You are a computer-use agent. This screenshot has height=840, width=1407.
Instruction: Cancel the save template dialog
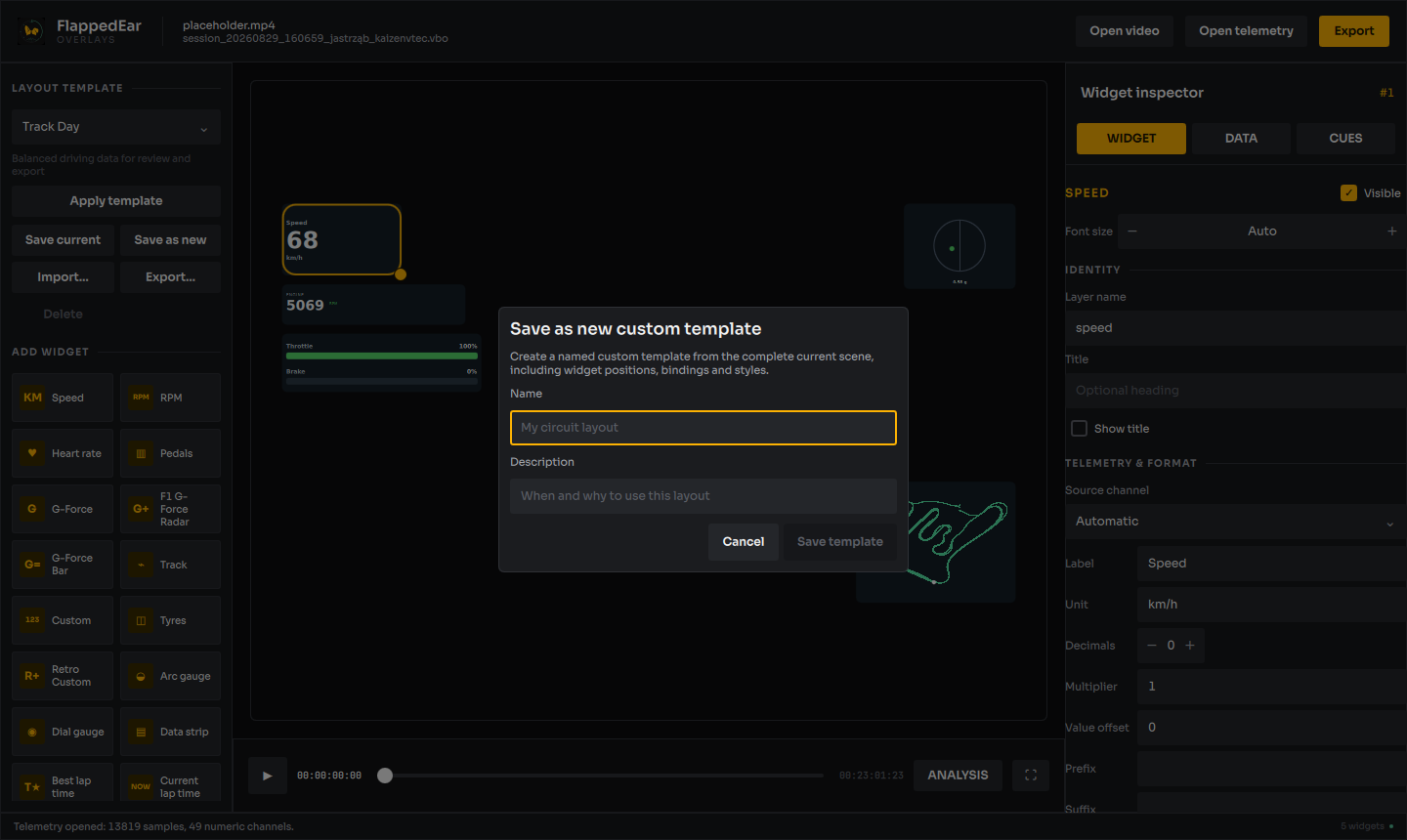pos(744,541)
